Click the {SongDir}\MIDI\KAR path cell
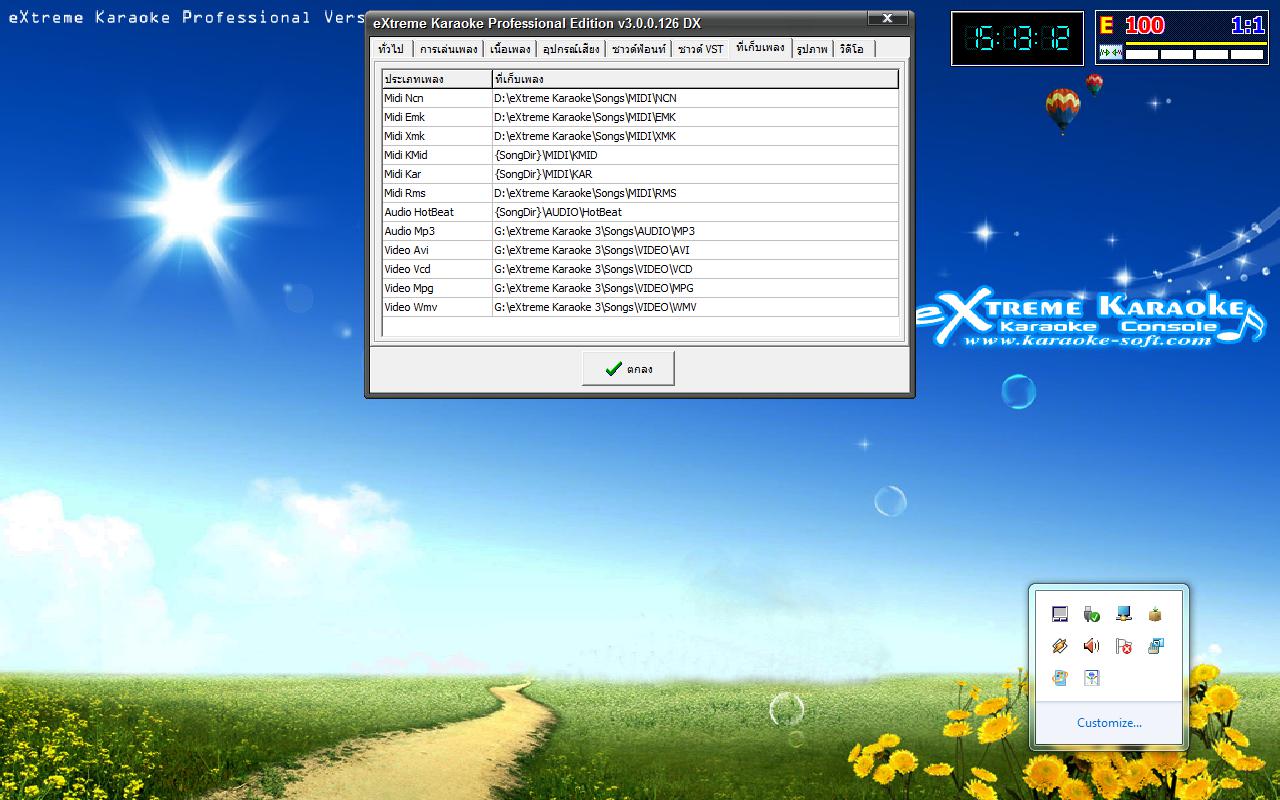The width and height of the screenshot is (1280, 800). [695, 174]
